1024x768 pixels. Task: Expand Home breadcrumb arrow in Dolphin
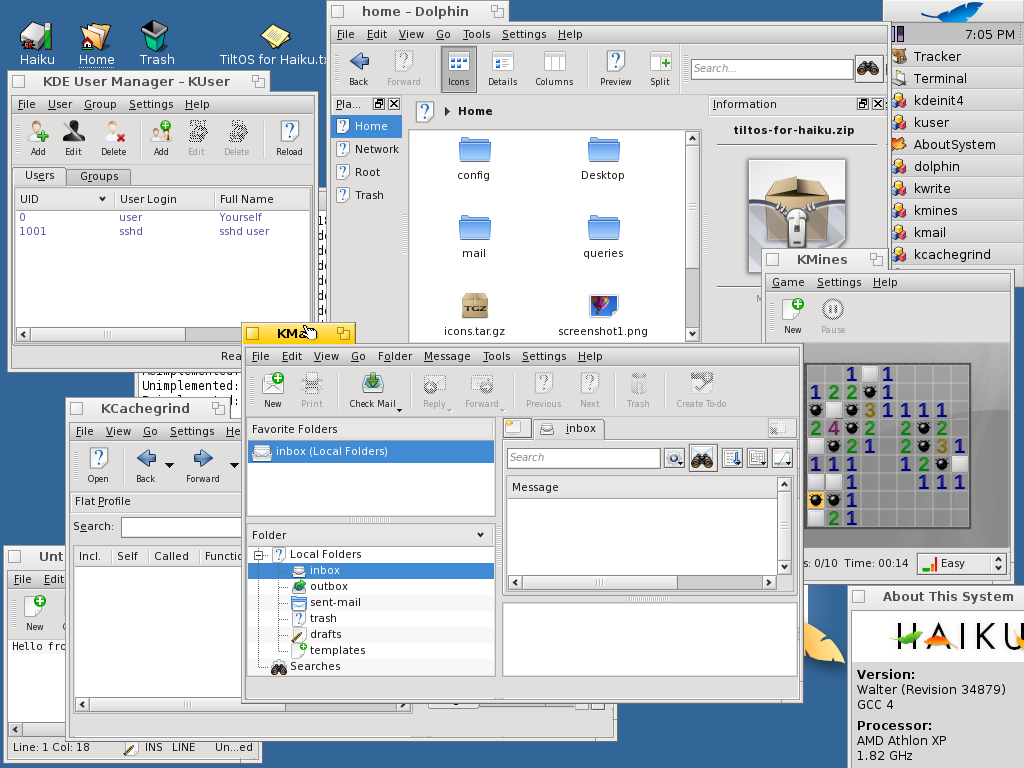pyautogui.click(x=447, y=112)
